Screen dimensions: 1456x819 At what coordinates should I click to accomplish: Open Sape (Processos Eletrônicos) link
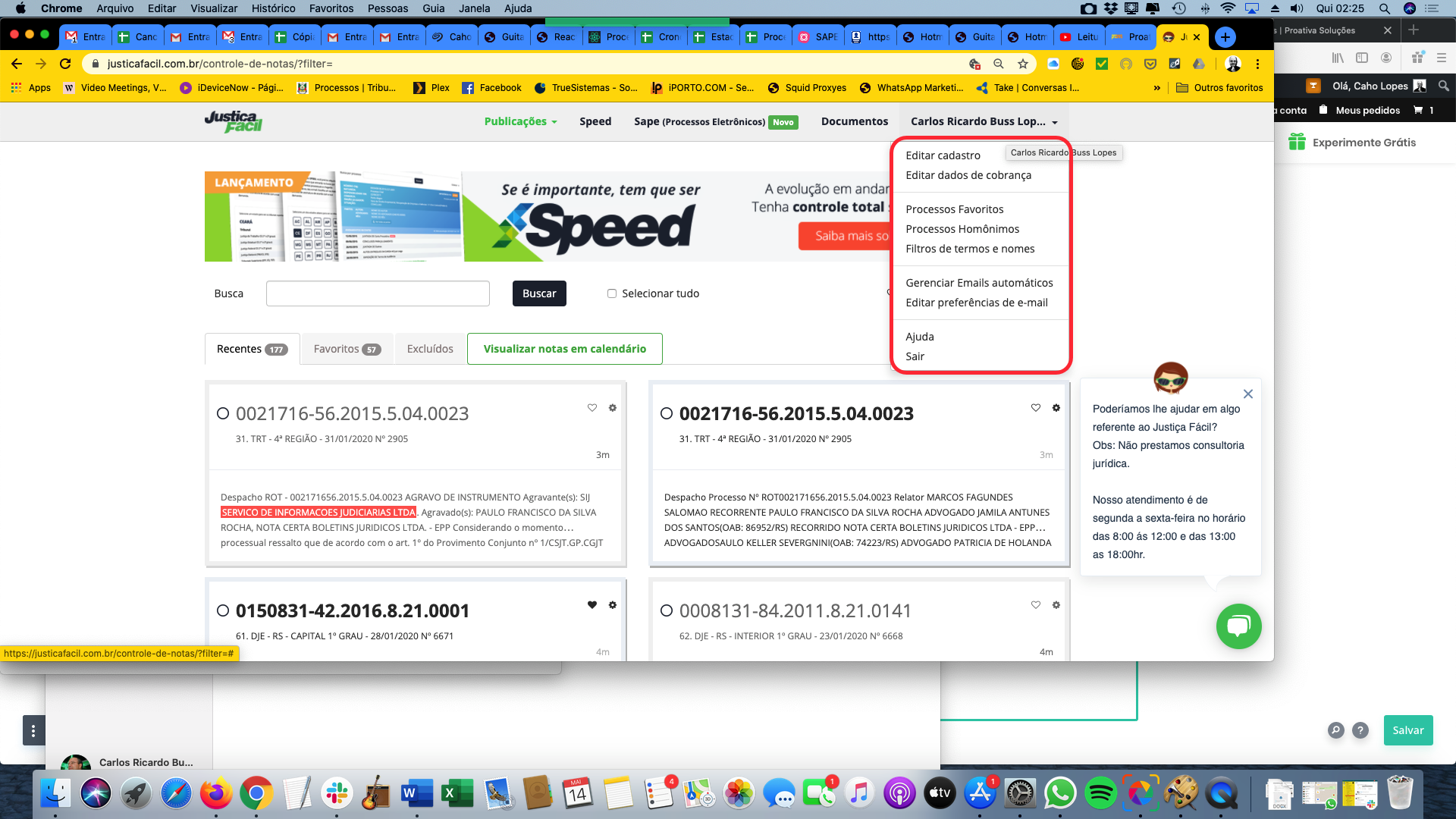tap(716, 121)
